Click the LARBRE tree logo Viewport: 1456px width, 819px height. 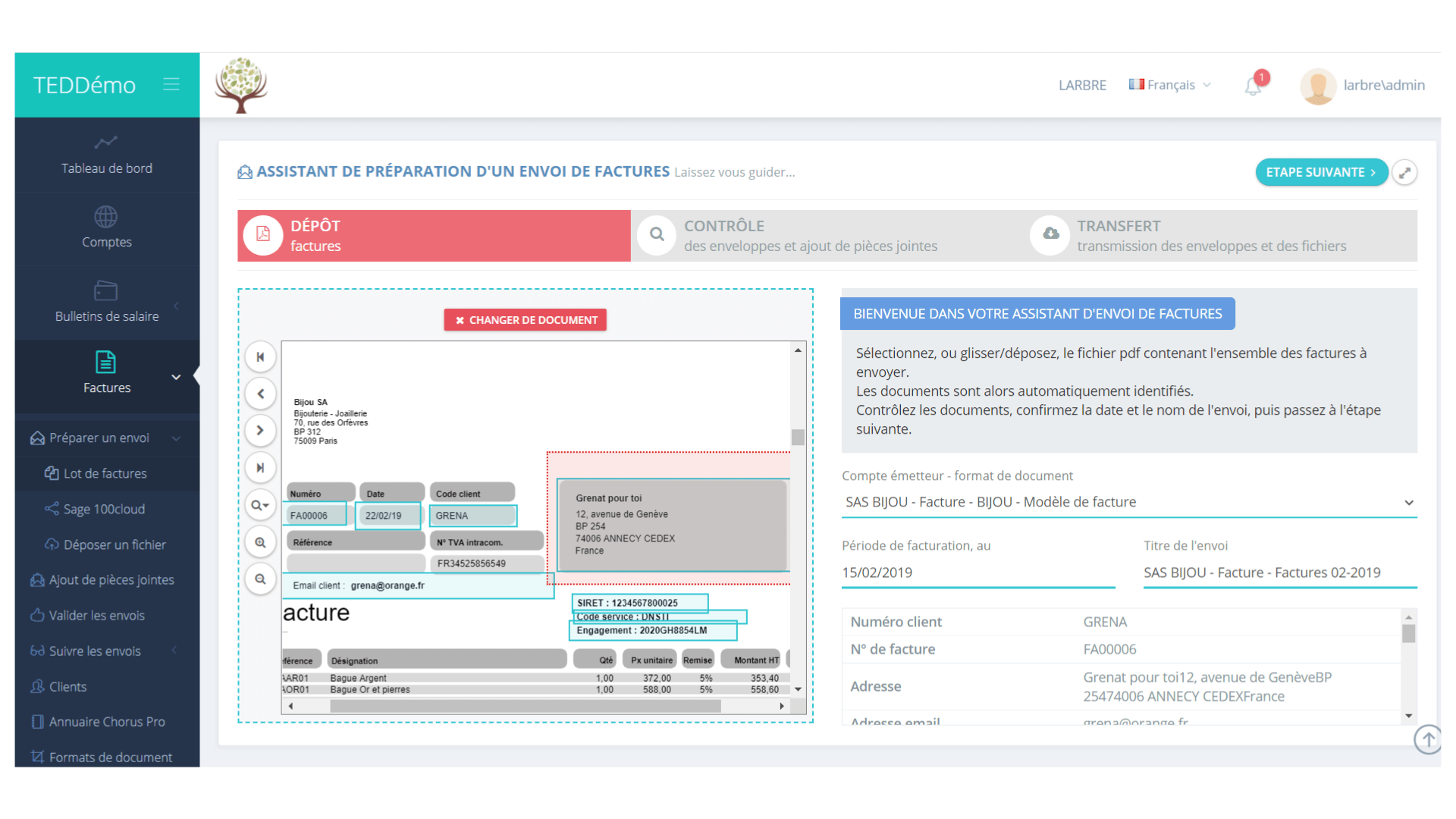(241, 85)
